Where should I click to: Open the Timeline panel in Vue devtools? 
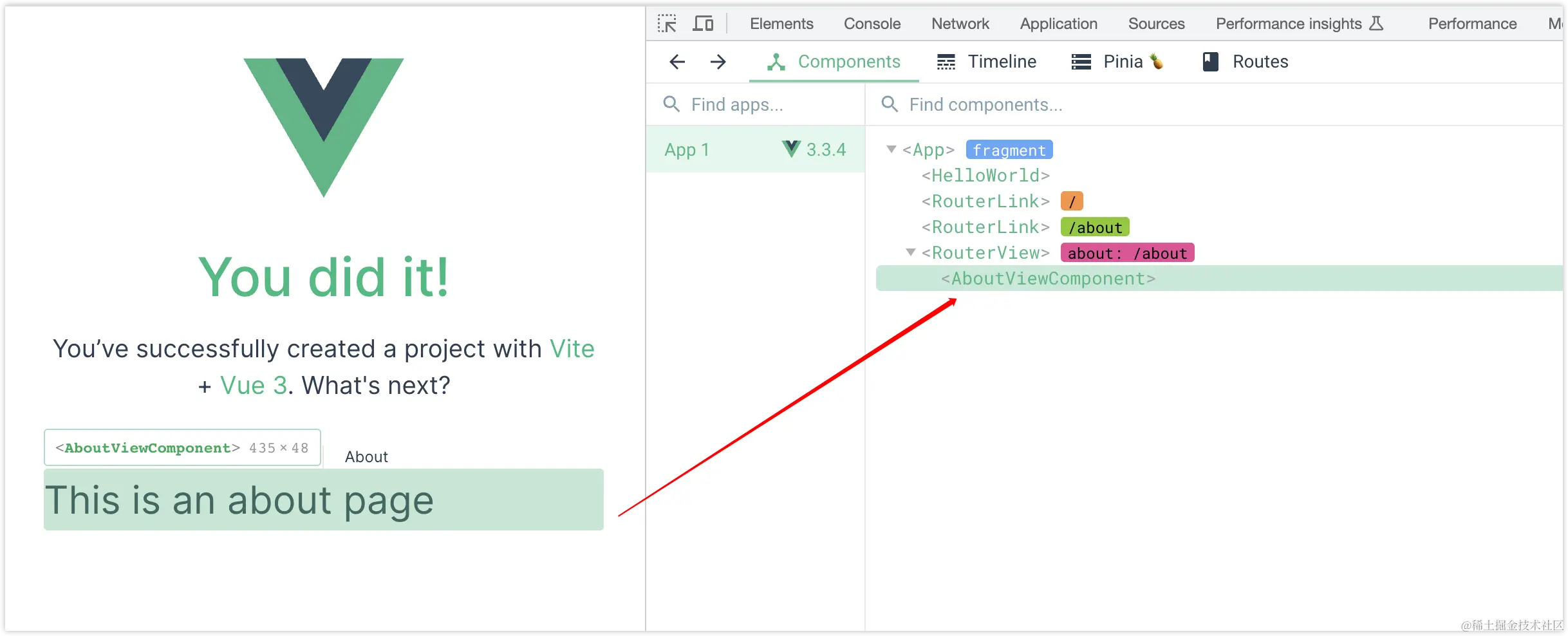point(1002,61)
